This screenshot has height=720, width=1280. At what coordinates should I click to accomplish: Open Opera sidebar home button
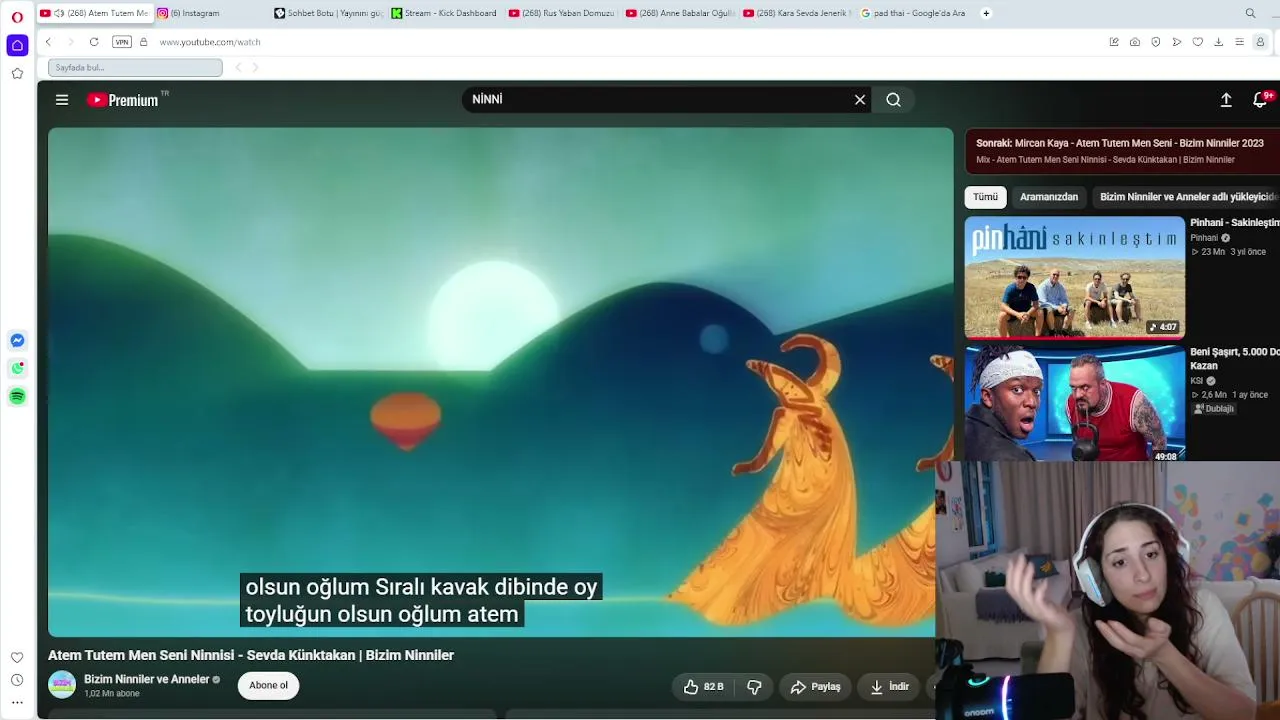(17, 46)
